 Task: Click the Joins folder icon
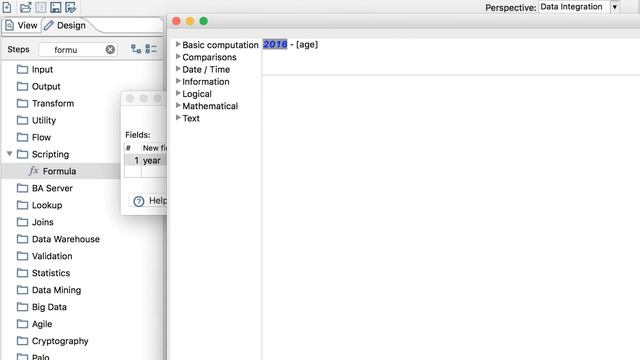coord(22,222)
